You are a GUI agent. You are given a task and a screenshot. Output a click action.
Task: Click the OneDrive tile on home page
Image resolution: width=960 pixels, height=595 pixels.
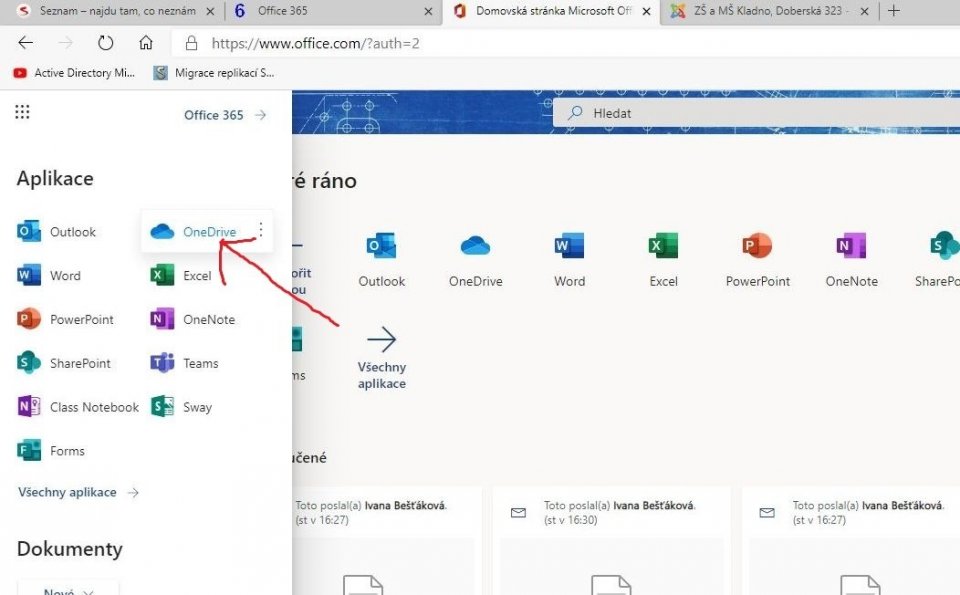pos(476,260)
